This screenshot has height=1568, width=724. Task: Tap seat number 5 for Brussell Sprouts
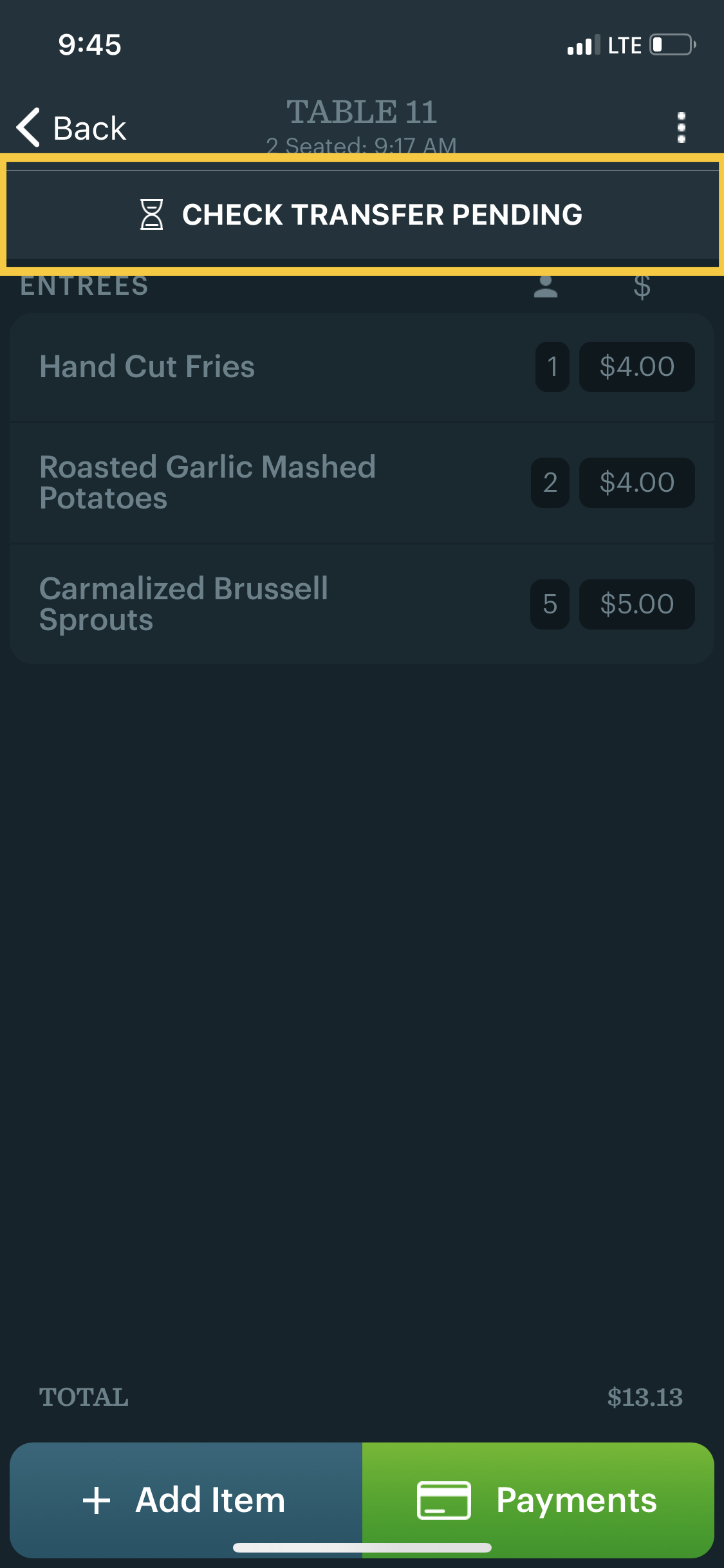click(550, 604)
